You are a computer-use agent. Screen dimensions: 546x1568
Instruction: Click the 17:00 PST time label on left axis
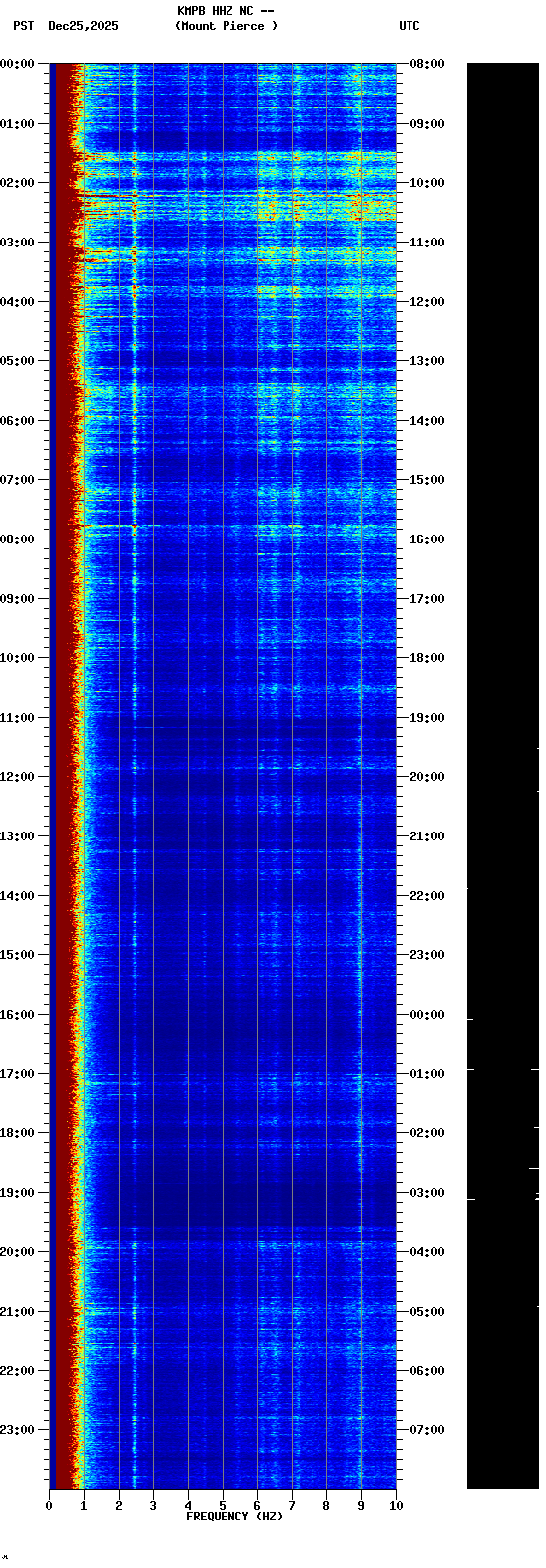tap(17, 1074)
